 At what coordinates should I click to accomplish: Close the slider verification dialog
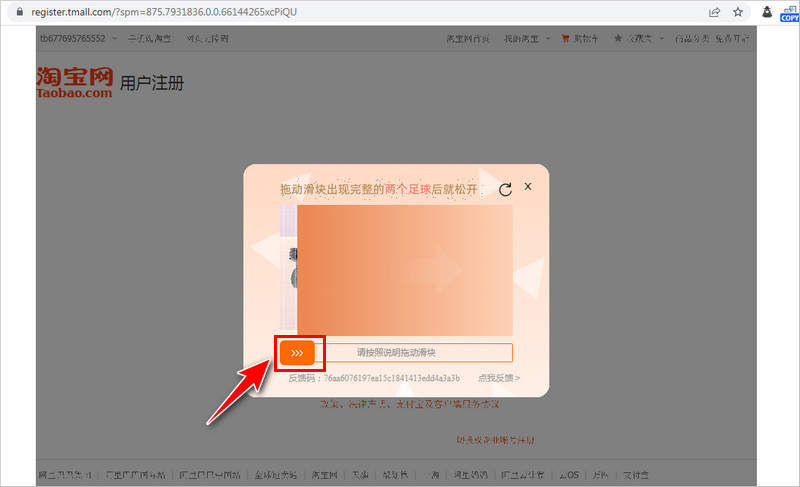[x=528, y=187]
